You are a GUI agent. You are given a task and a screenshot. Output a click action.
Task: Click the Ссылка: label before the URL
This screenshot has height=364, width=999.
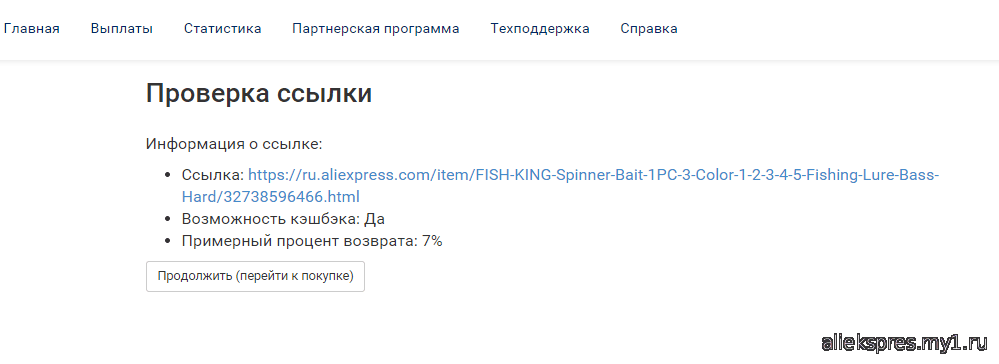[x=213, y=175]
